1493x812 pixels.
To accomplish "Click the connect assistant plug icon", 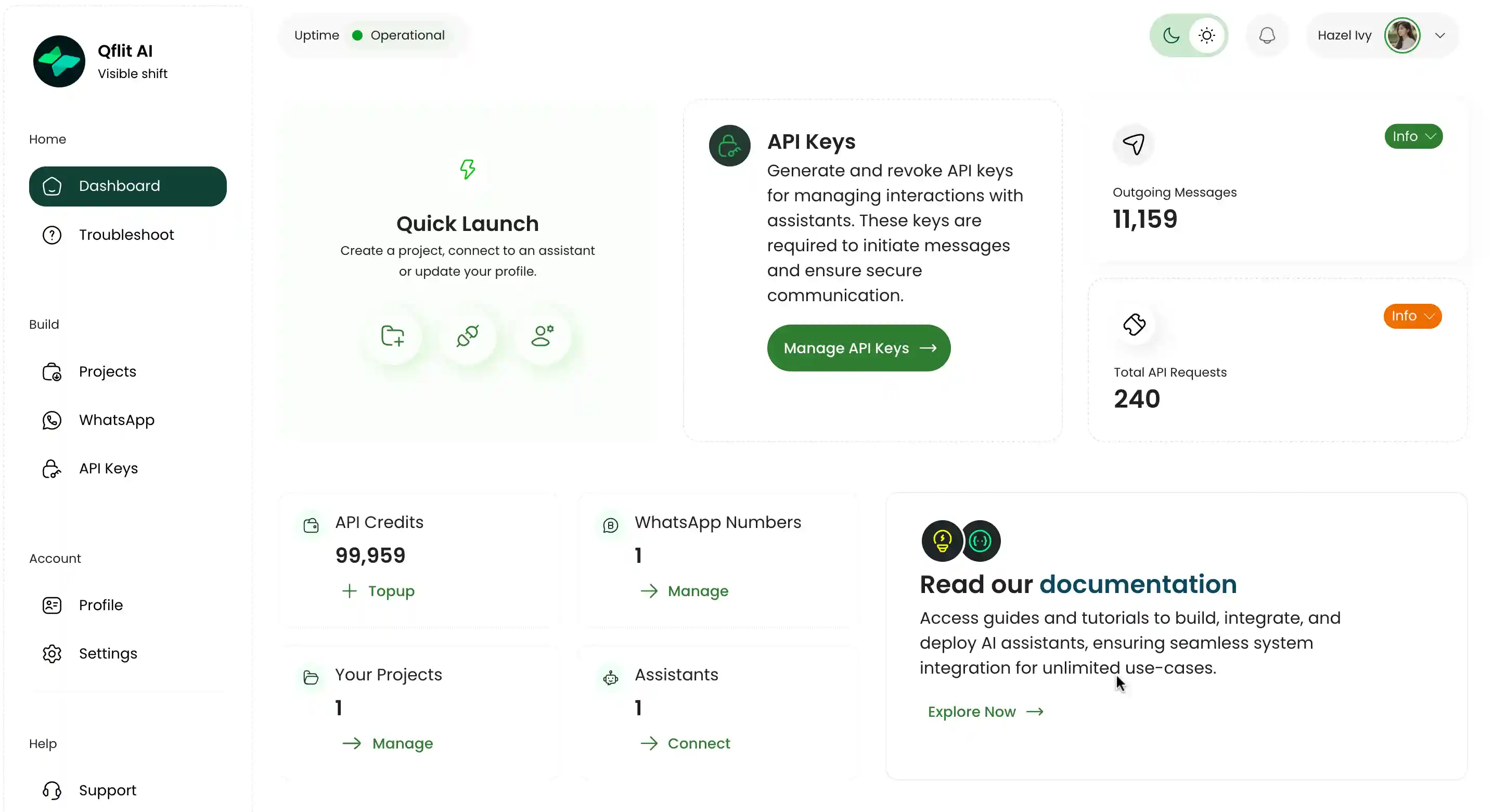I will pos(467,336).
